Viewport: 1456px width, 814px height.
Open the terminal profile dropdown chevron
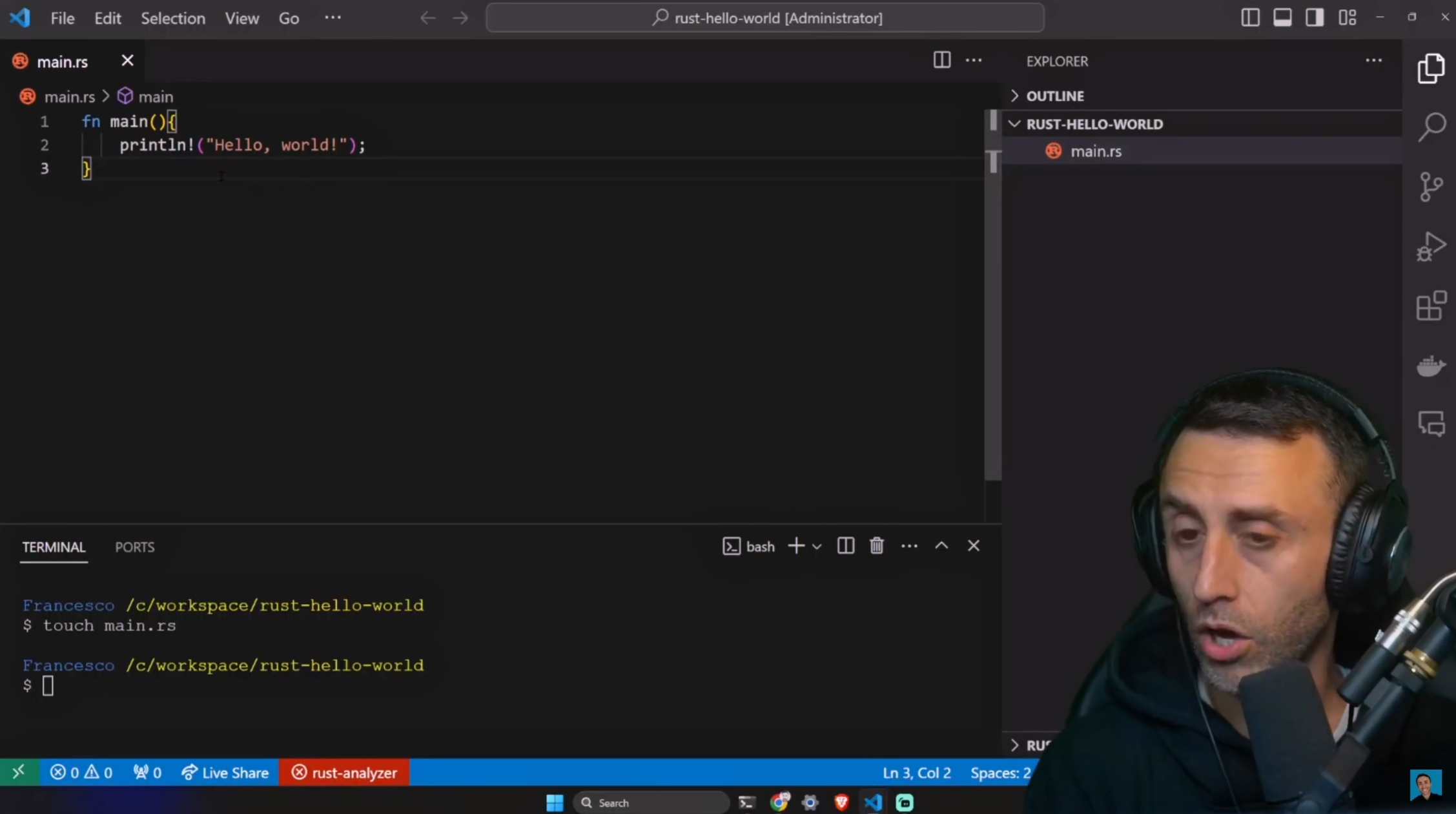point(817,546)
